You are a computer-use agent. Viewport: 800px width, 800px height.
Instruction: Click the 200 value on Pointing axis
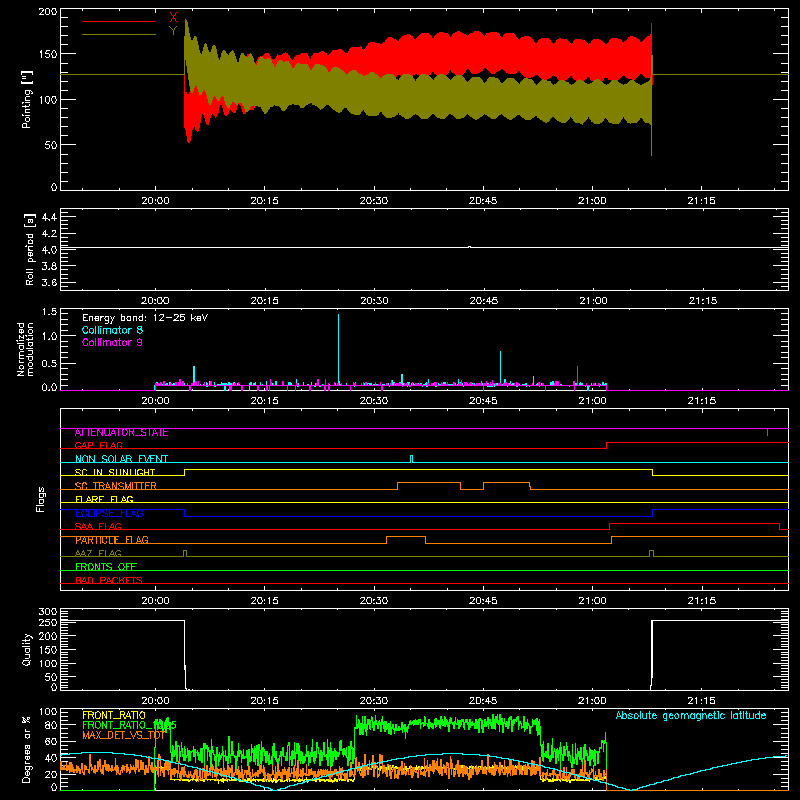[x=48, y=12]
